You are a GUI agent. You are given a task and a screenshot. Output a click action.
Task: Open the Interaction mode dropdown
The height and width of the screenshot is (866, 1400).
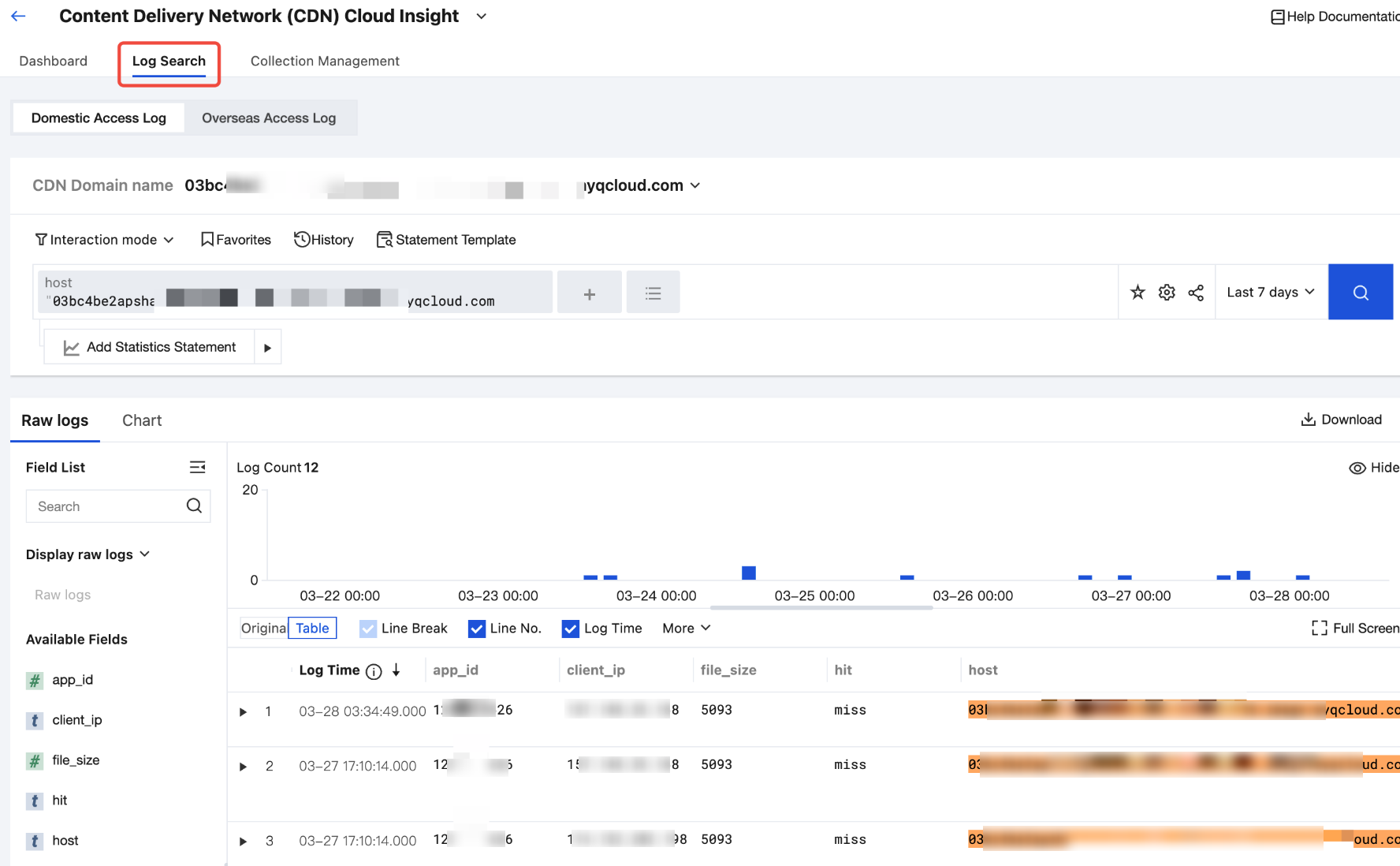click(104, 240)
